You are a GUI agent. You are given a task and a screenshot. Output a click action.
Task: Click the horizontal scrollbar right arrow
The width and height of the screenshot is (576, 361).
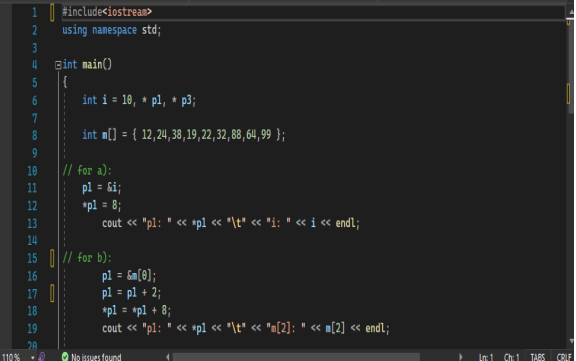click(461, 357)
